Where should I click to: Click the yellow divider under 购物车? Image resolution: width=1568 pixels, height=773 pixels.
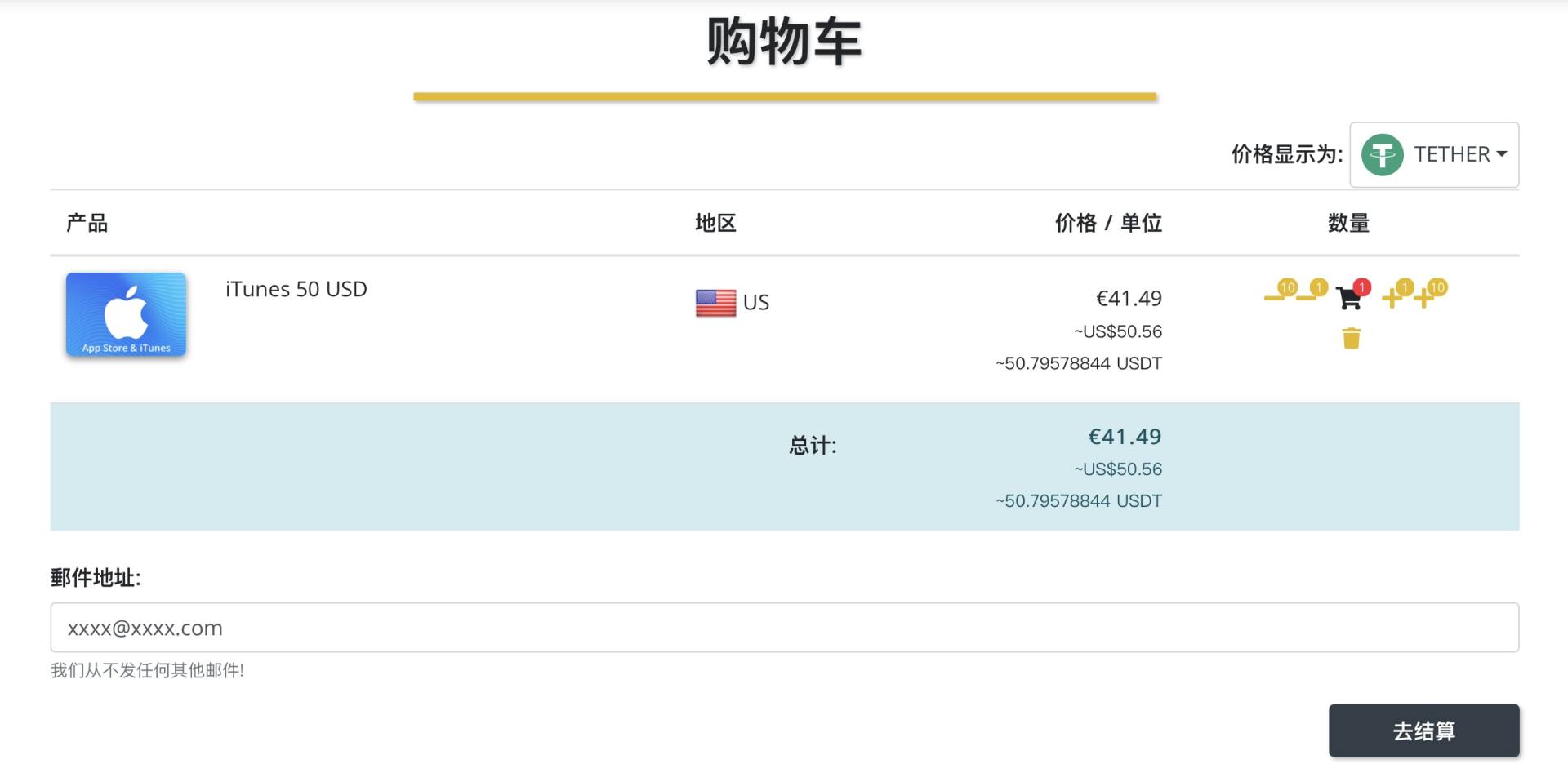[784, 97]
